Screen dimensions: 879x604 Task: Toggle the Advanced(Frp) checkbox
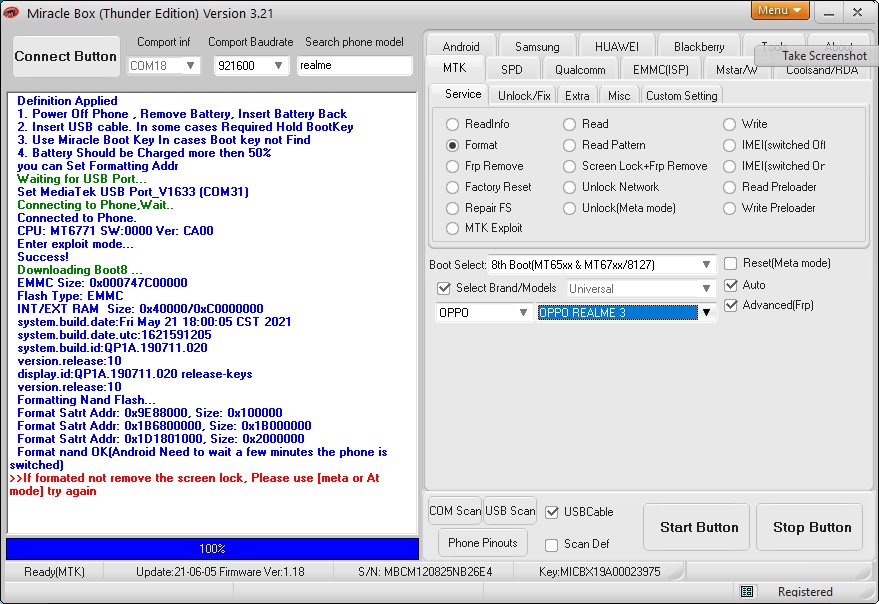click(730, 305)
